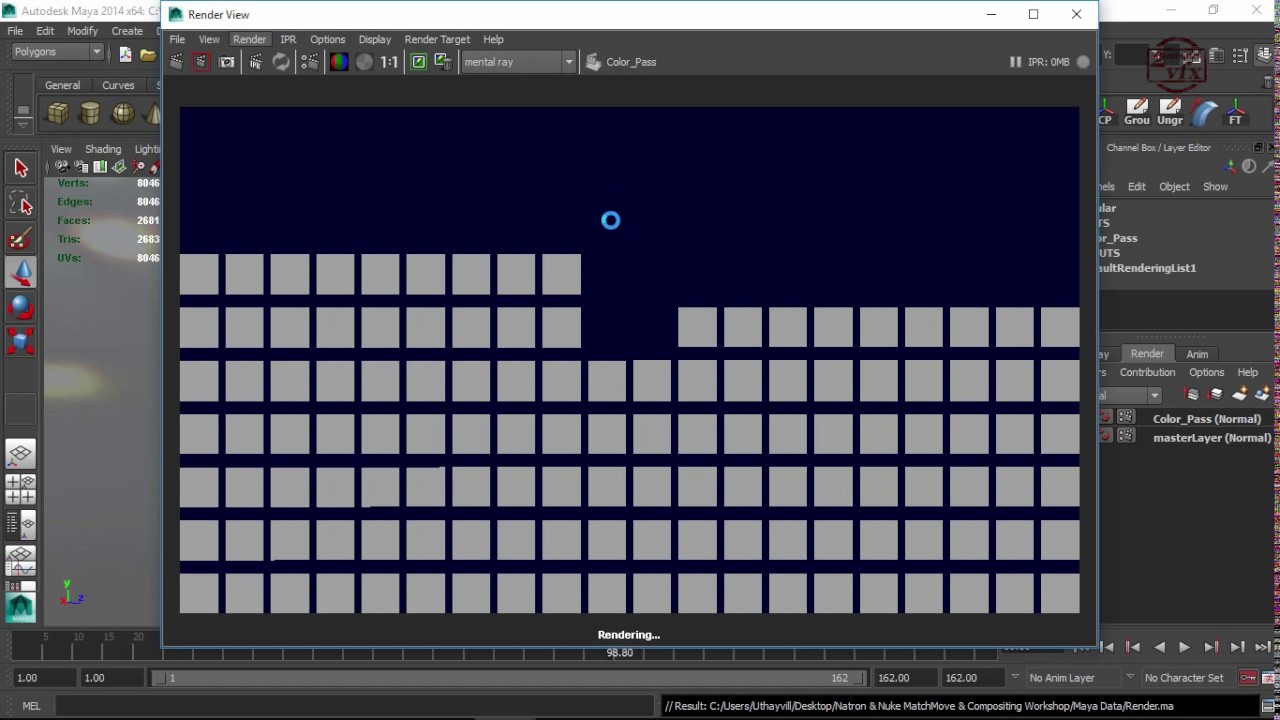This screenshot has height=720, width=1280.
Task: Open the Shading menu in viewport panel
Action: tap(103, 149)
